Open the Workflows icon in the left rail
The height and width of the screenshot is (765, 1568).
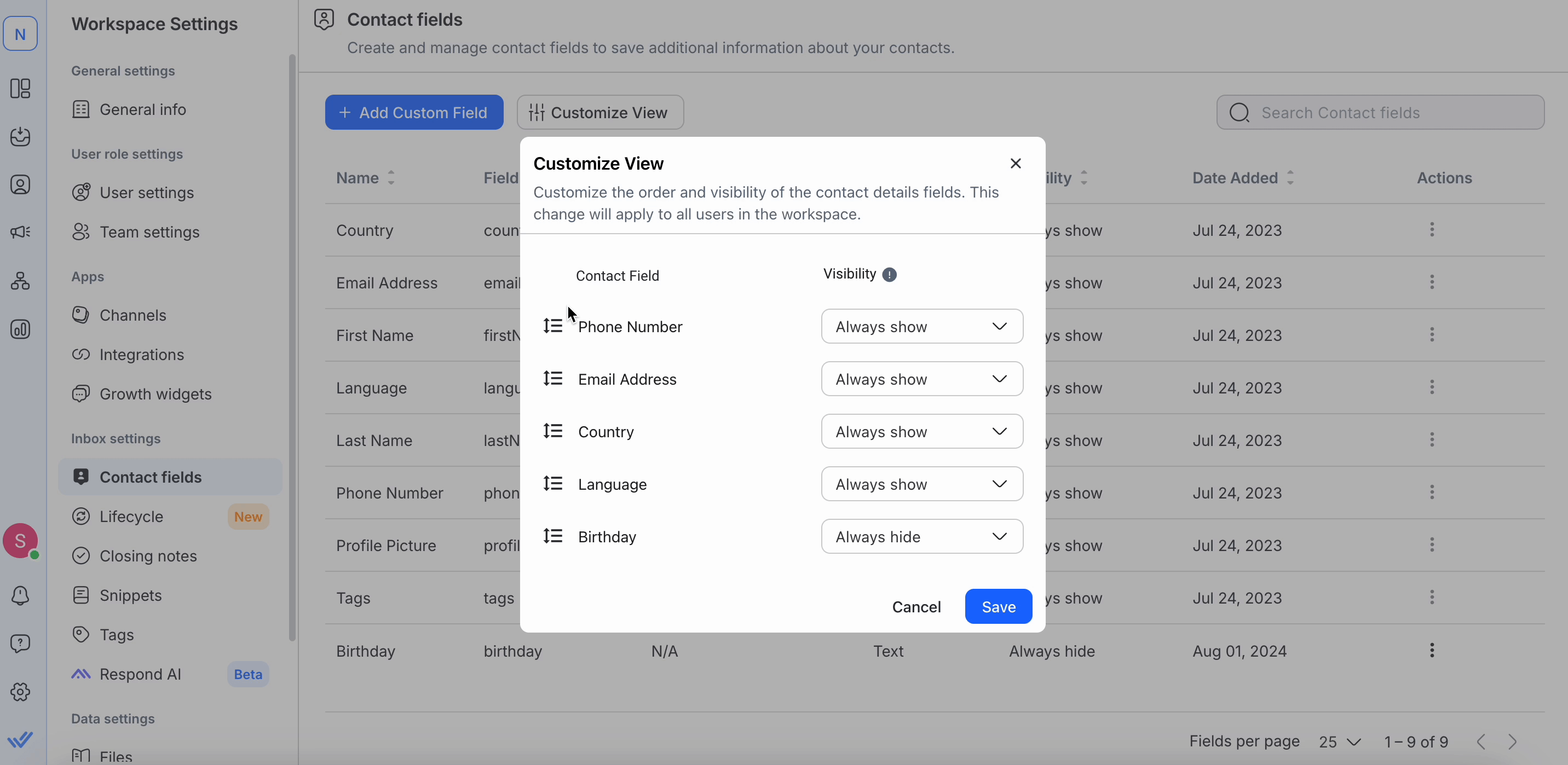tap(20, 281)
